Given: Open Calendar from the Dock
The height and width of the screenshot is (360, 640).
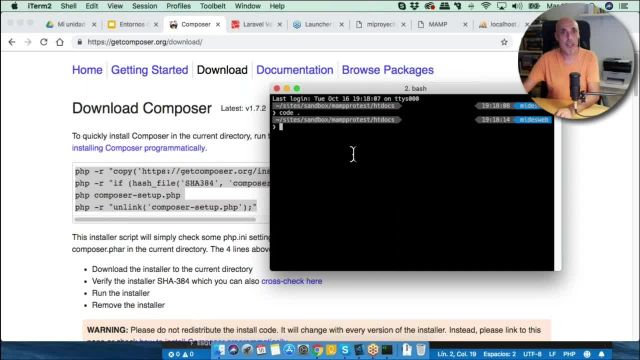Looking at the screenshot, I should coord(261,350).
